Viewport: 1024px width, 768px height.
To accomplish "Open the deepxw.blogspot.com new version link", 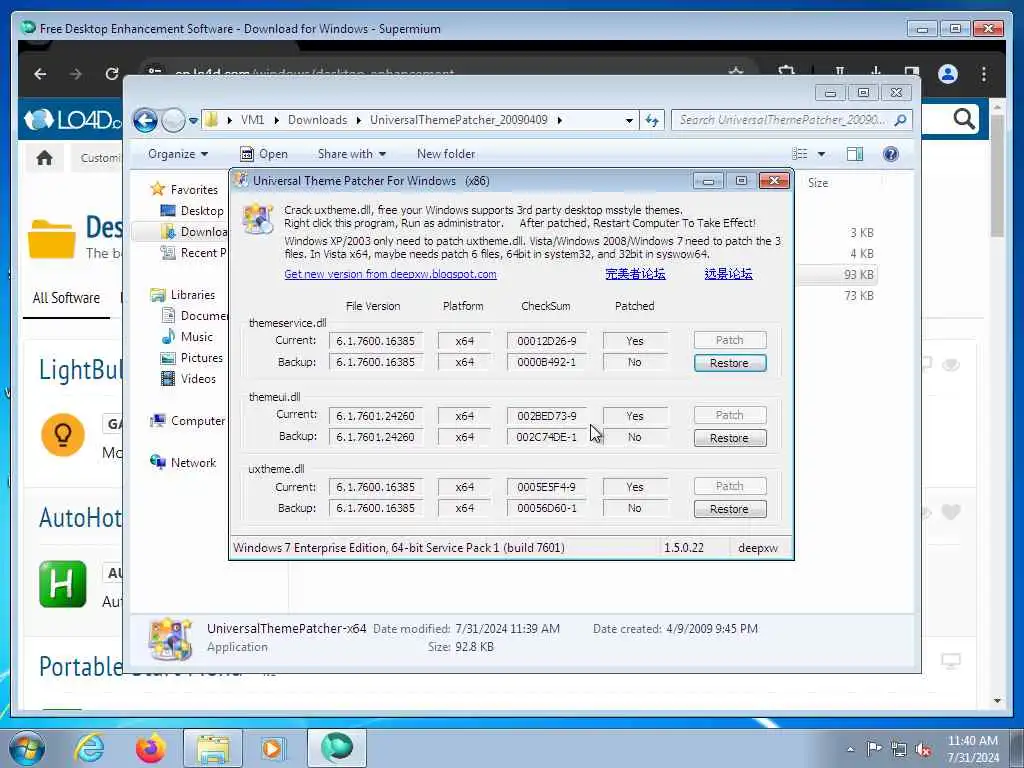I will (x=391, y=274).
